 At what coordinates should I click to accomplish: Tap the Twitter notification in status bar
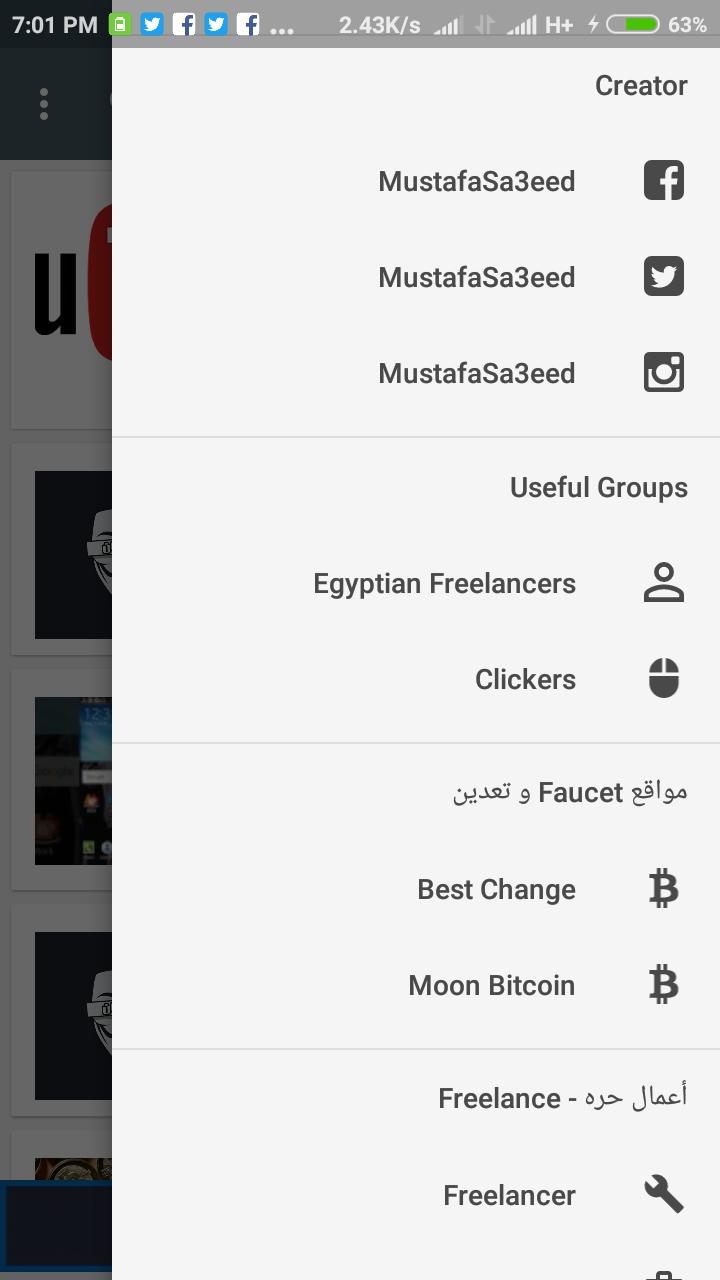click(152, 24)
